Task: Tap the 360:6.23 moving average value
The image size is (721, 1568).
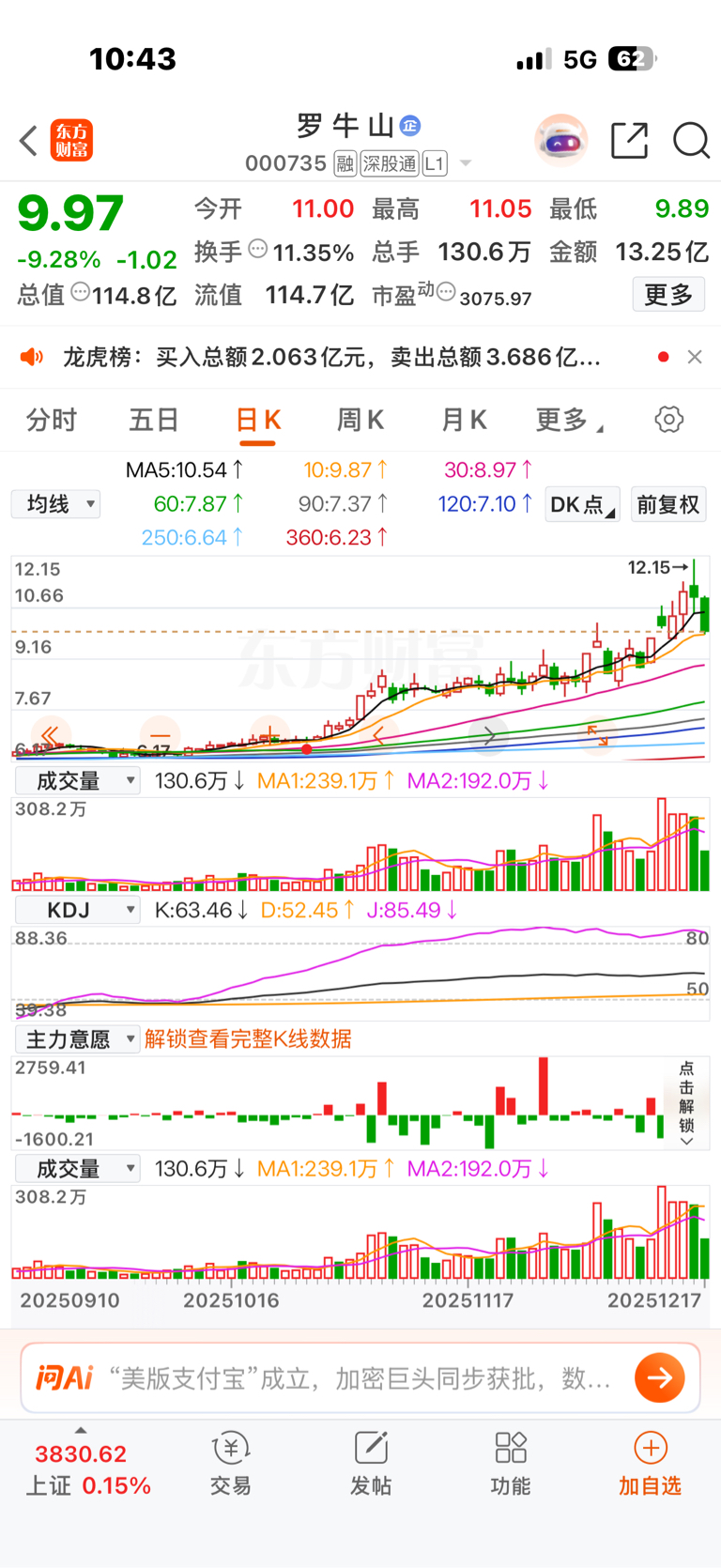Action: point(338,538)
